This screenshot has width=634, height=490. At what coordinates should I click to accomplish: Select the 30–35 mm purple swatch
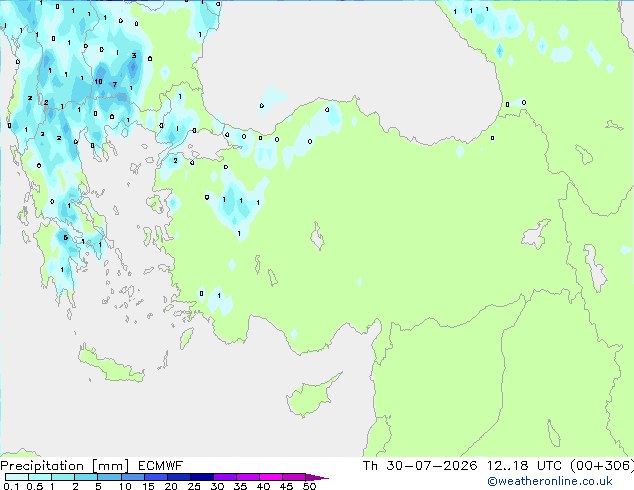[224, 477]
